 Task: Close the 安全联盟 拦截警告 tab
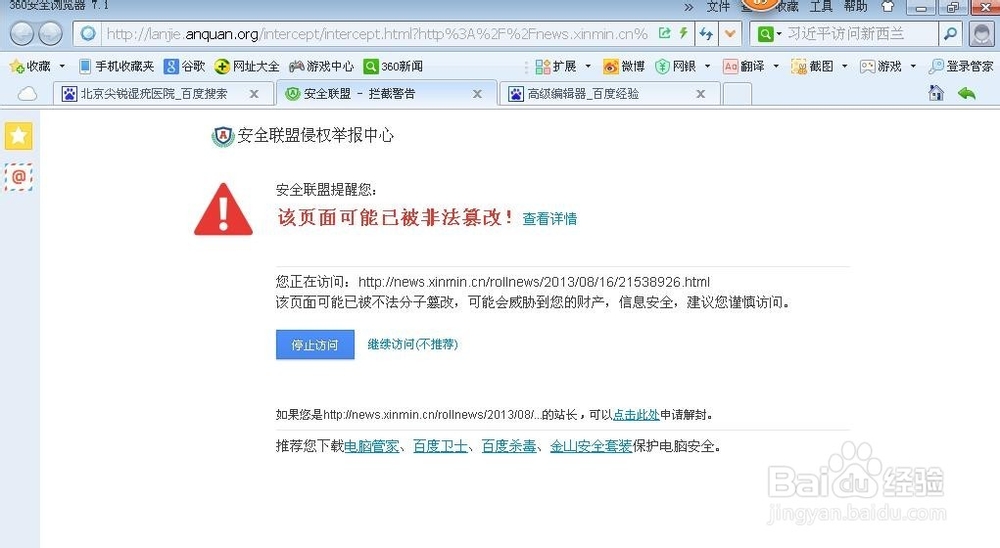coord(477,94)
